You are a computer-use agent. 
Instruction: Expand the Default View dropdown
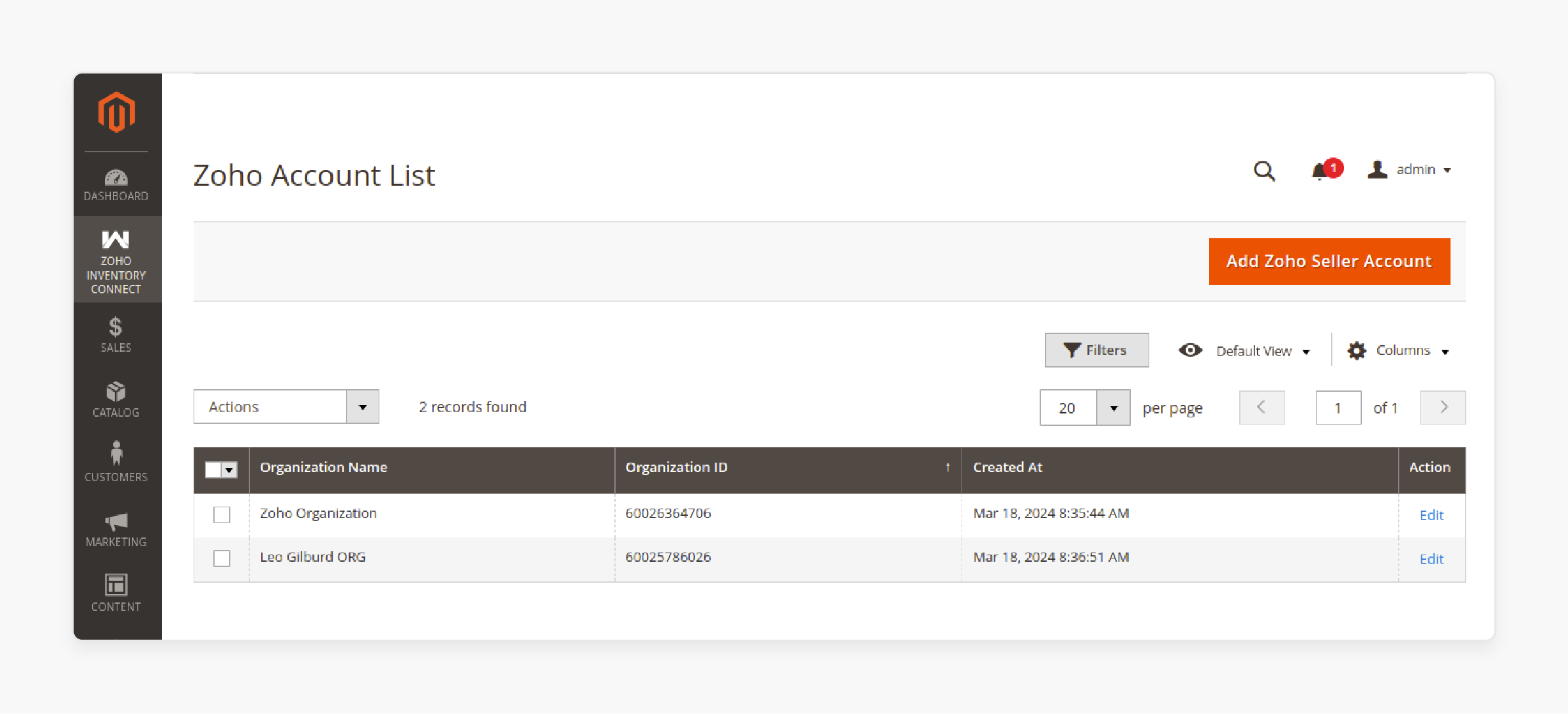(1245, 350)
